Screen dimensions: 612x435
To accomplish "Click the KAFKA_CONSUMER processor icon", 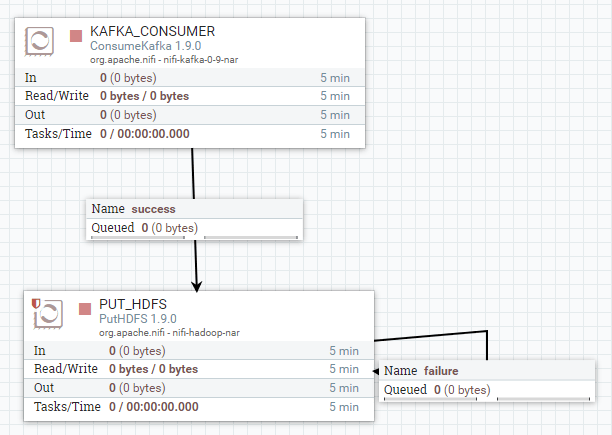I will [x=41, y=42].
